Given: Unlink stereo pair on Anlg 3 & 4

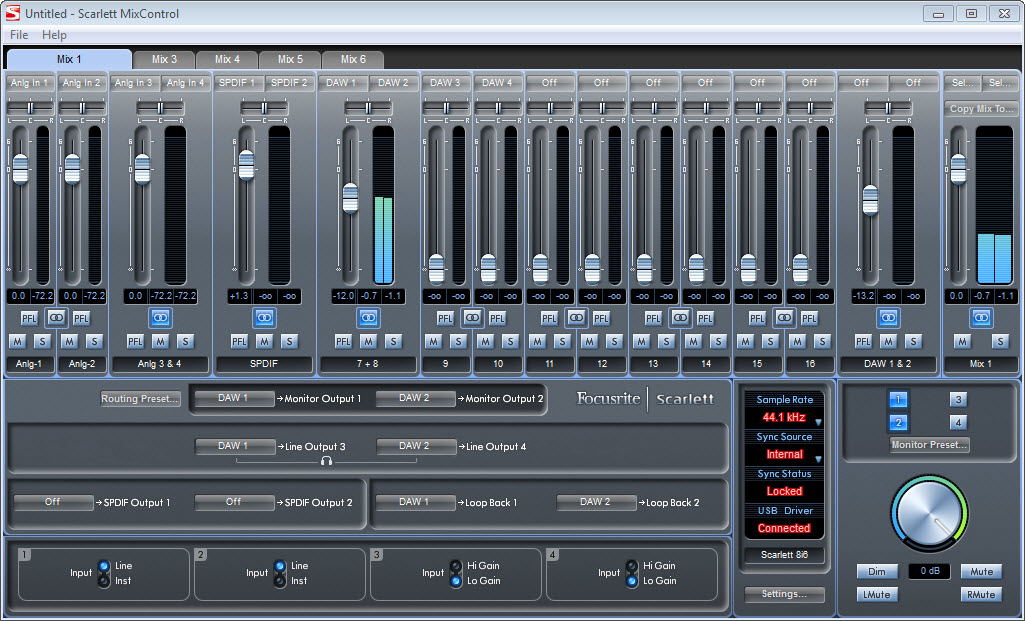Looking at the screenshot, I should (x=161, y=318).
